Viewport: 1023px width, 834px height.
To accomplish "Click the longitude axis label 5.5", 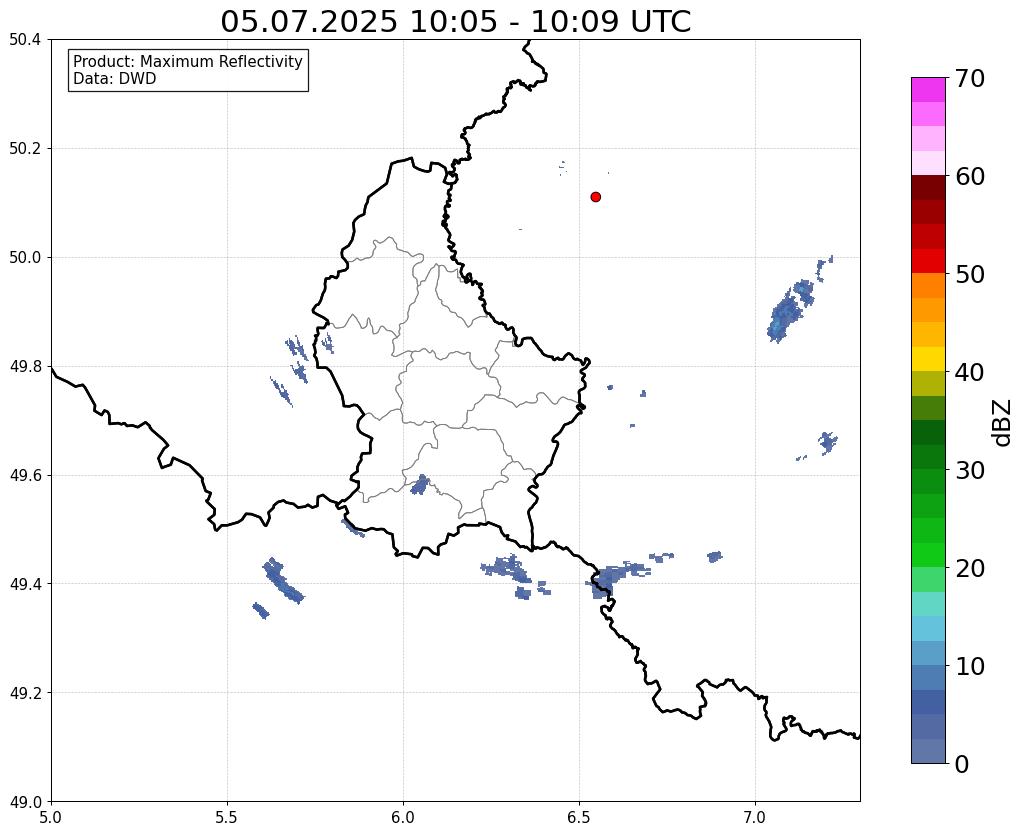I will click(227, 818).
